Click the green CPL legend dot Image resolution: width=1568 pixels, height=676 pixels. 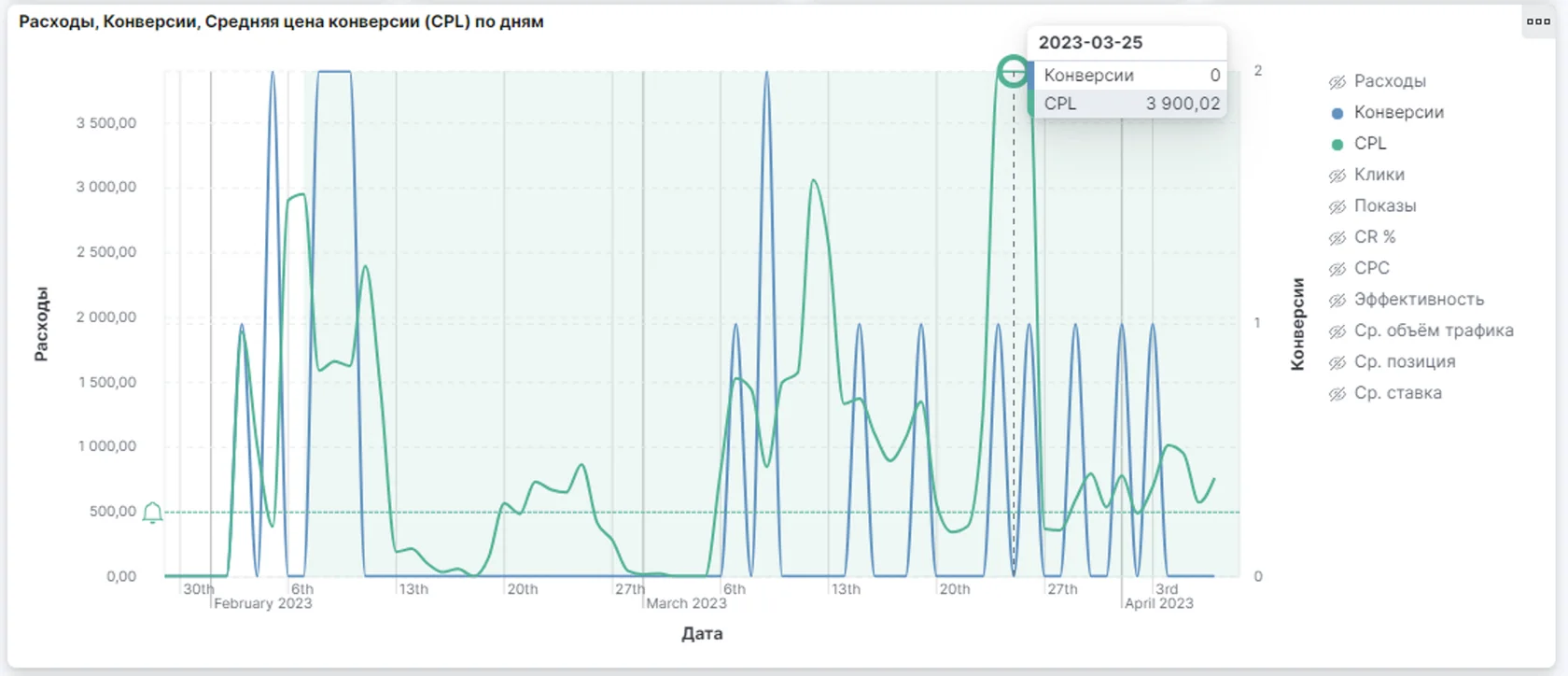(1337, 145)
